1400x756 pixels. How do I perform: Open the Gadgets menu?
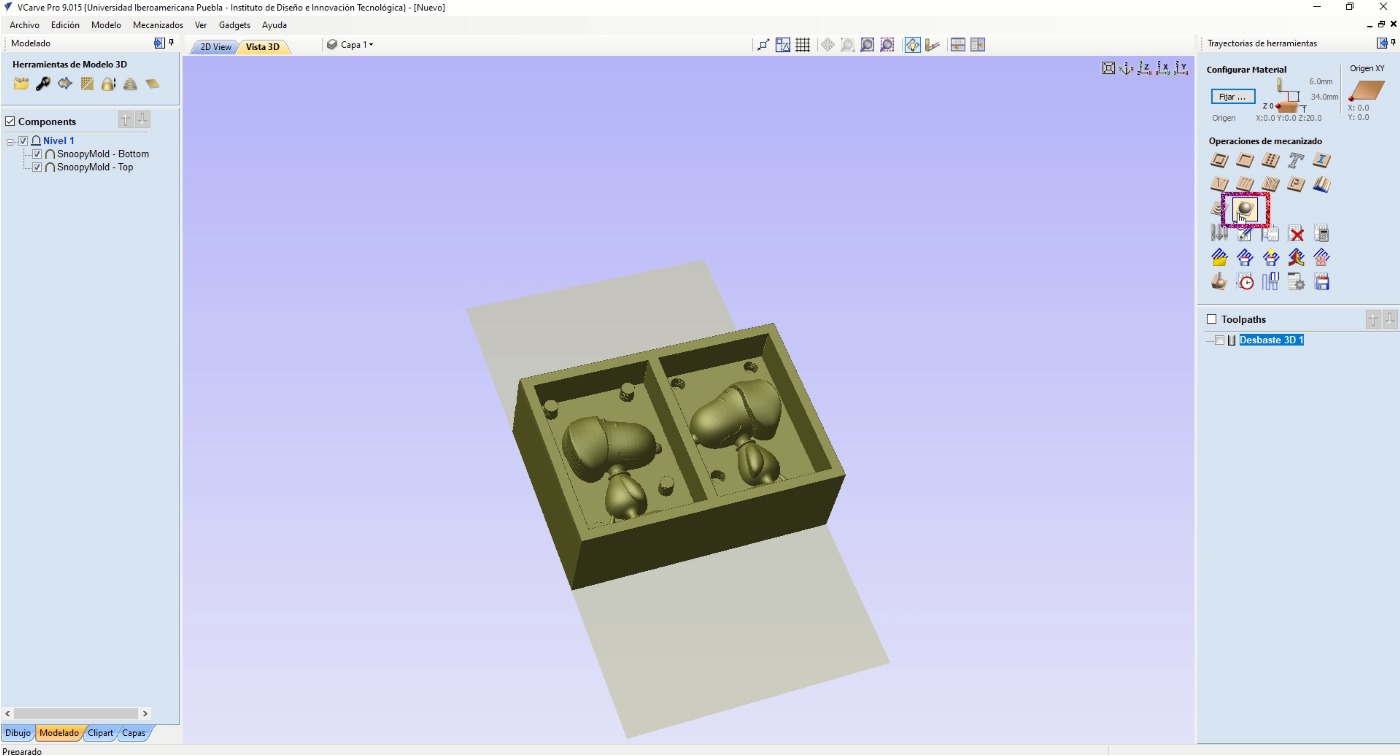click(x=235, y=25)
